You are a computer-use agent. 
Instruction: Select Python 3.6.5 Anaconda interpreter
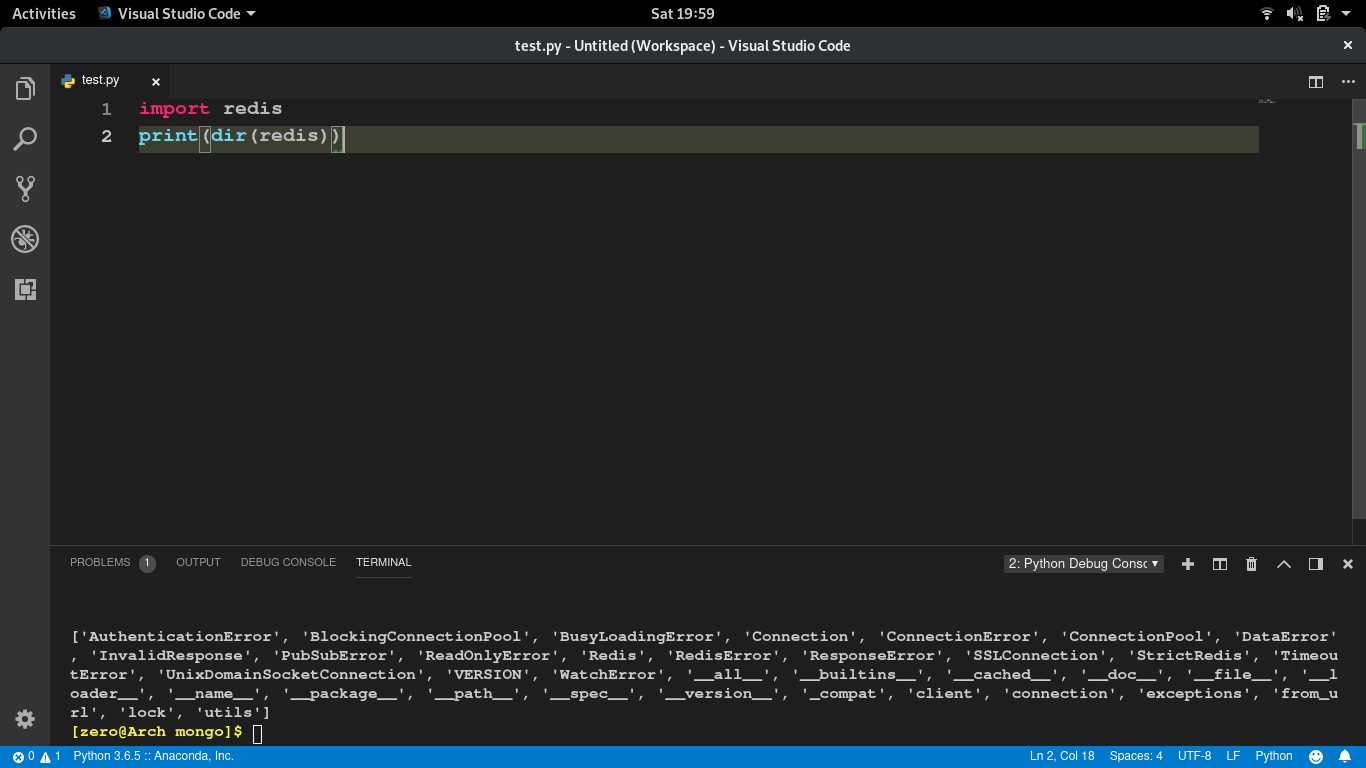pyautogui.click(x=153, y=757)
